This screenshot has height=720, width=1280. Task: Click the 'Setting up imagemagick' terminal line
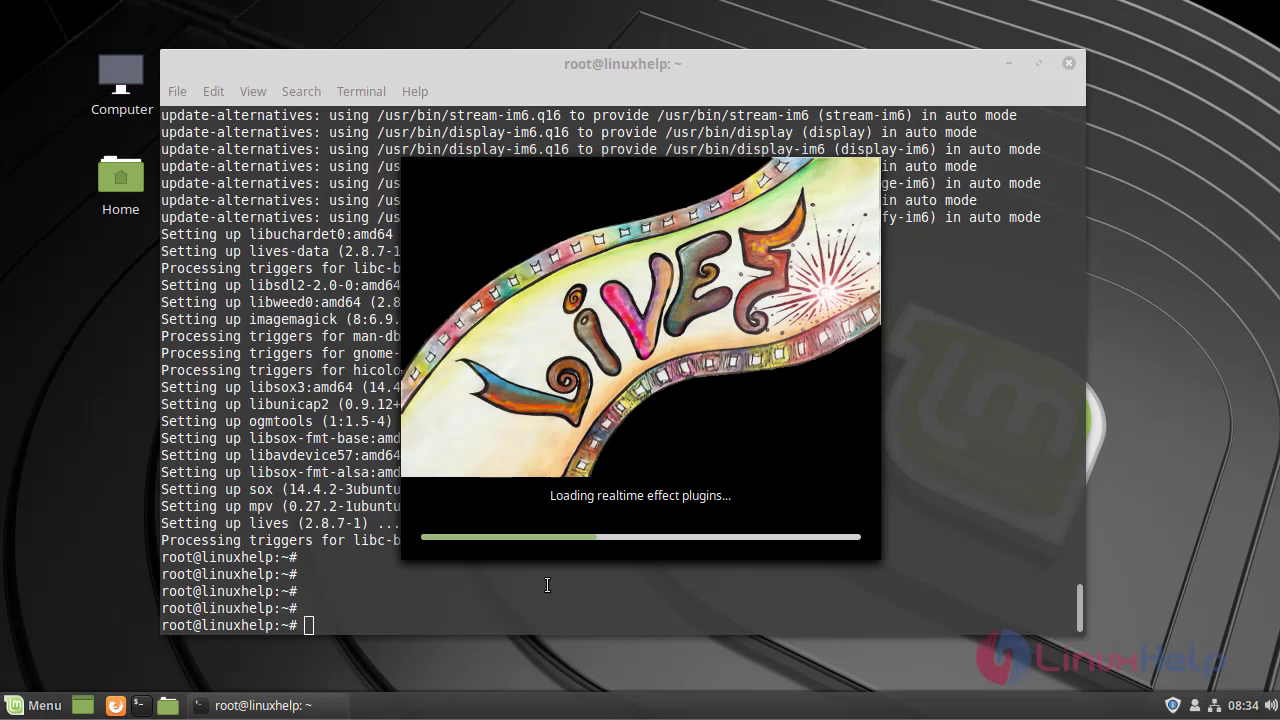point(280,319)
